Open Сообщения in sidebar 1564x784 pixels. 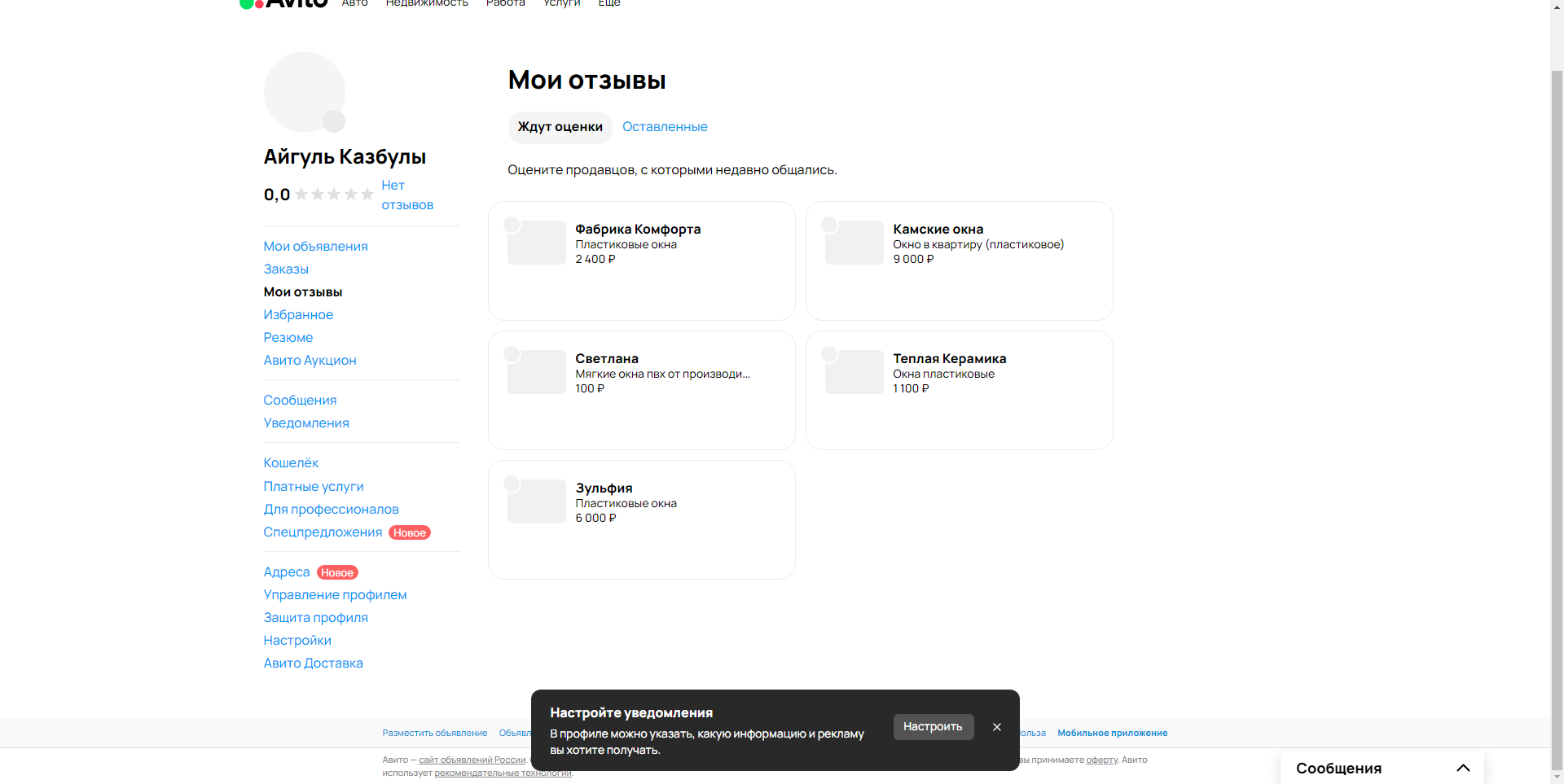[300, 401]
